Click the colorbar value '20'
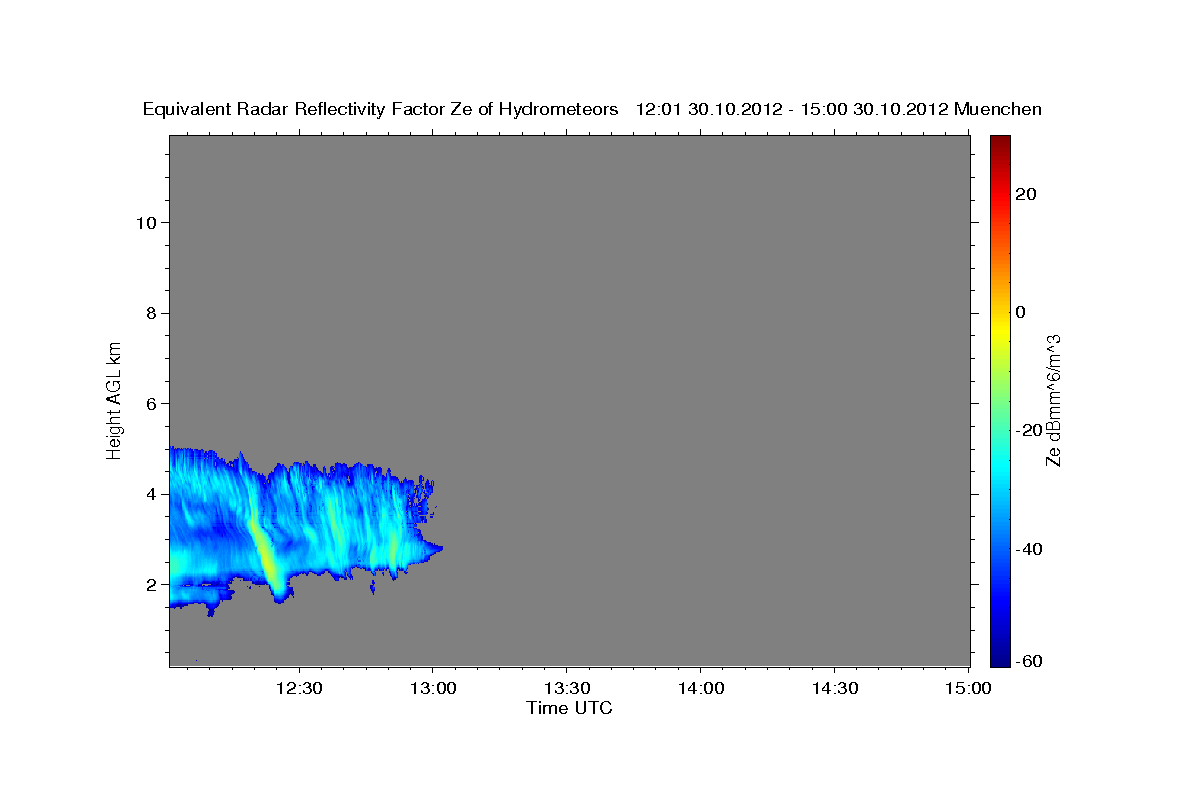 [1027, 194]
